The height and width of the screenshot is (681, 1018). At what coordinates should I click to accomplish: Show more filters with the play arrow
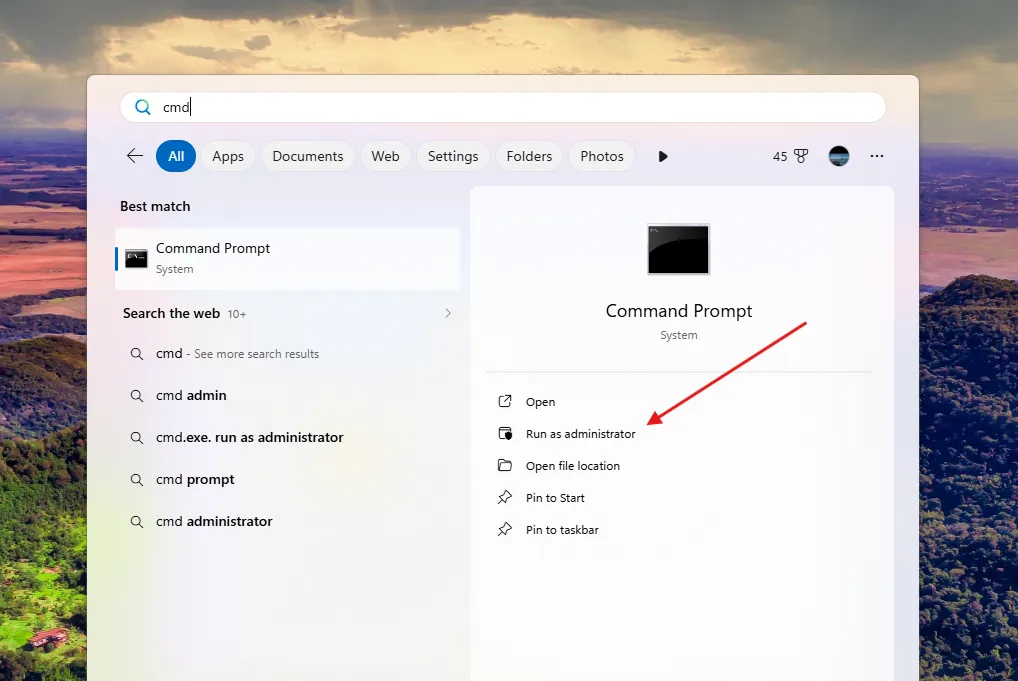point(662,156)
